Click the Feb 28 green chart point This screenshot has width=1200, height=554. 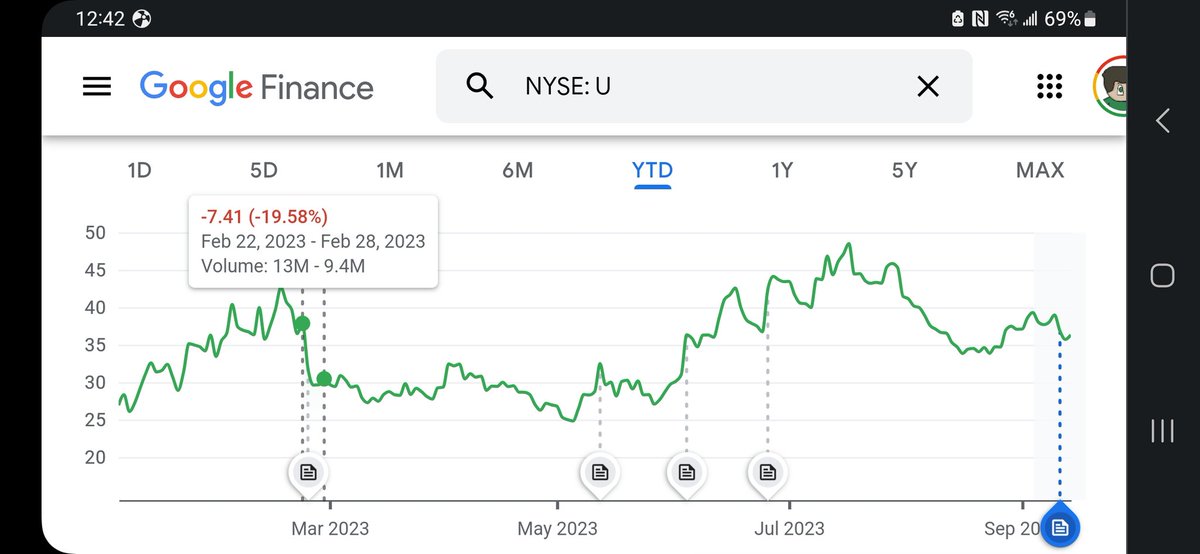pos(324,378)
